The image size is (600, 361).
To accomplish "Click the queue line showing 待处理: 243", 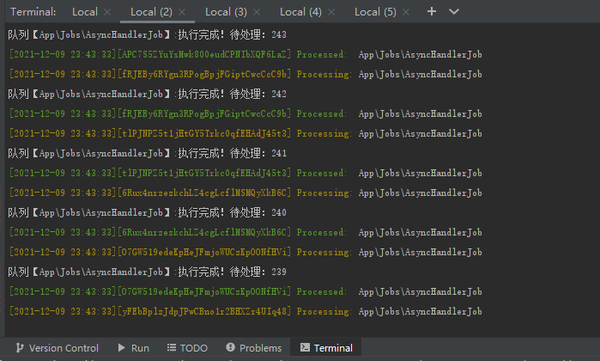I will pos(147,35).
